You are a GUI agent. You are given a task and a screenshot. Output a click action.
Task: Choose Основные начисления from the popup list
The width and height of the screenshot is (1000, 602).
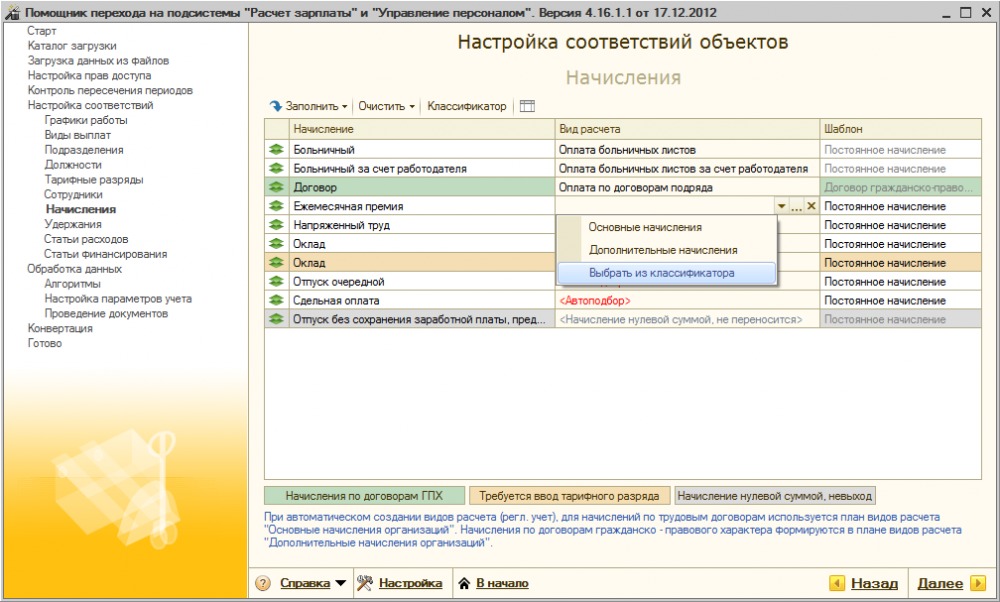(x=645, y=227)
